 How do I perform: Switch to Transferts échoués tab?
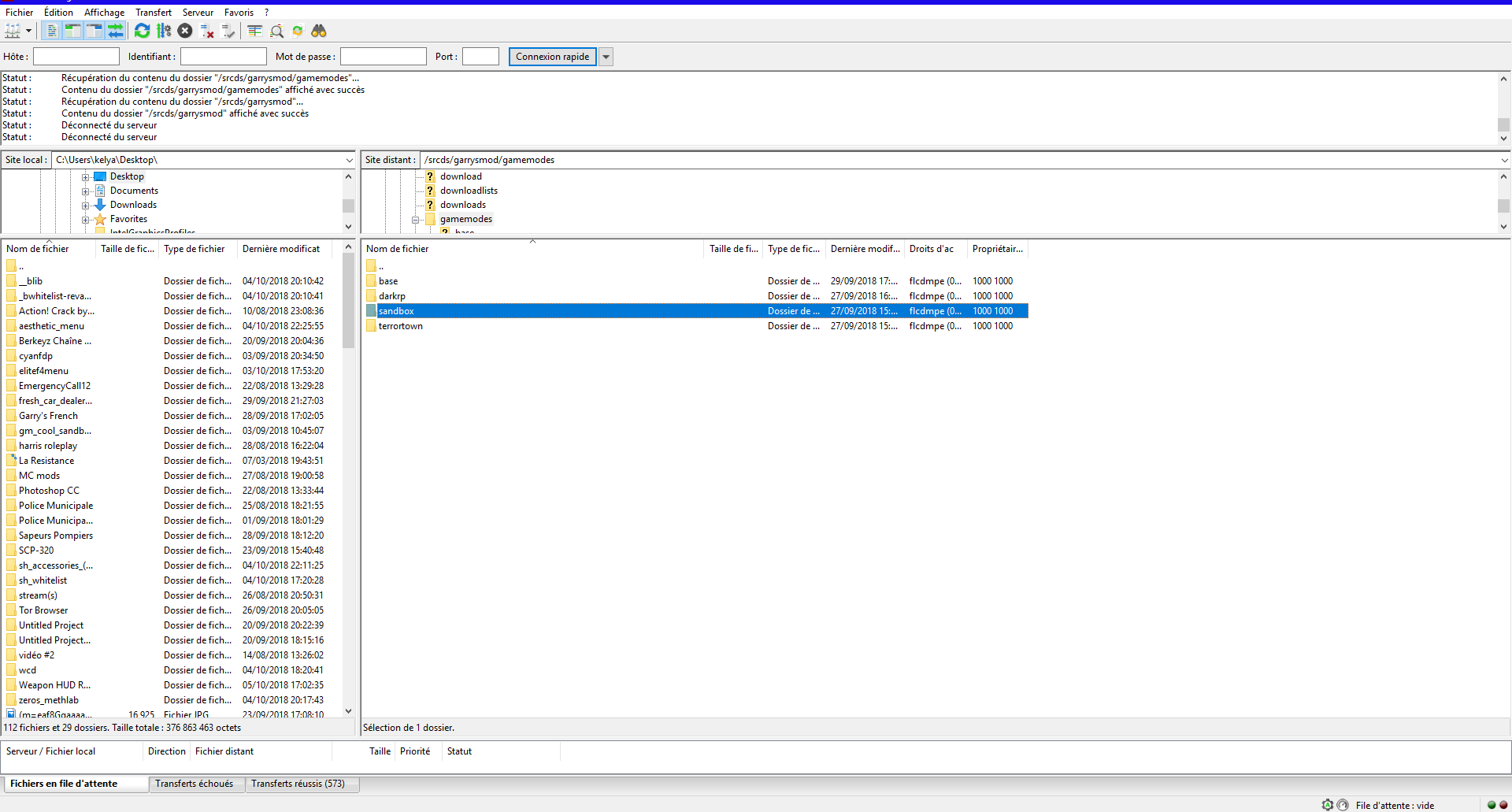tap(195, 784)
